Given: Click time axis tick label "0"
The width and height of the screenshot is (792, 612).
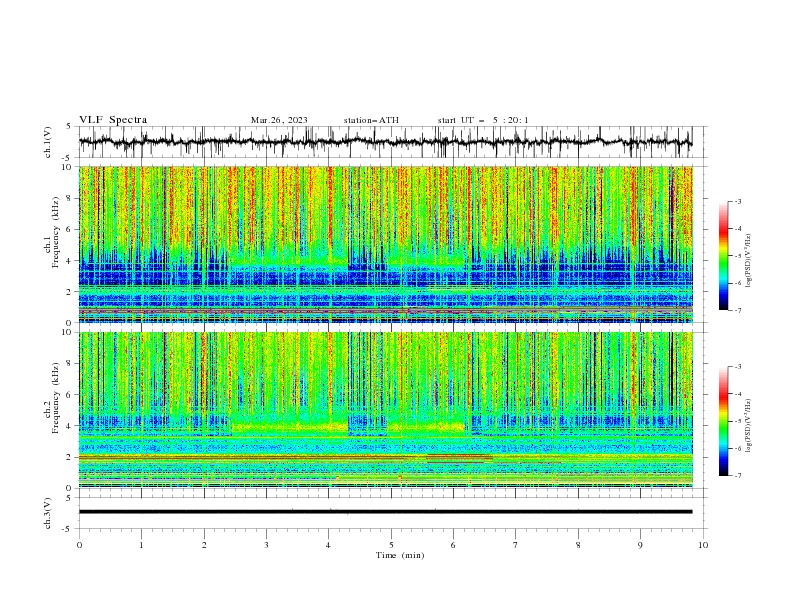Looking at the screenshot, I should [79, 545].
